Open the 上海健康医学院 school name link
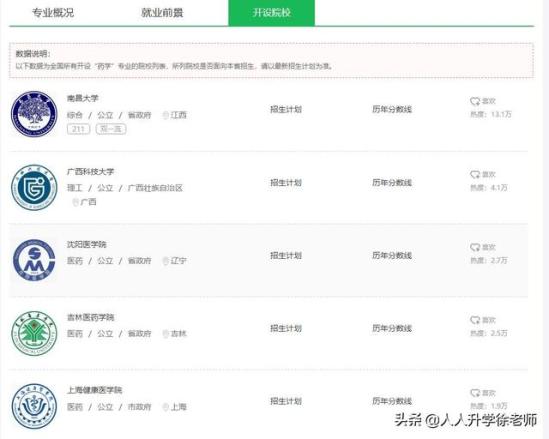The width and height of the screenshot is (549, 439). (x=95, y=390)
